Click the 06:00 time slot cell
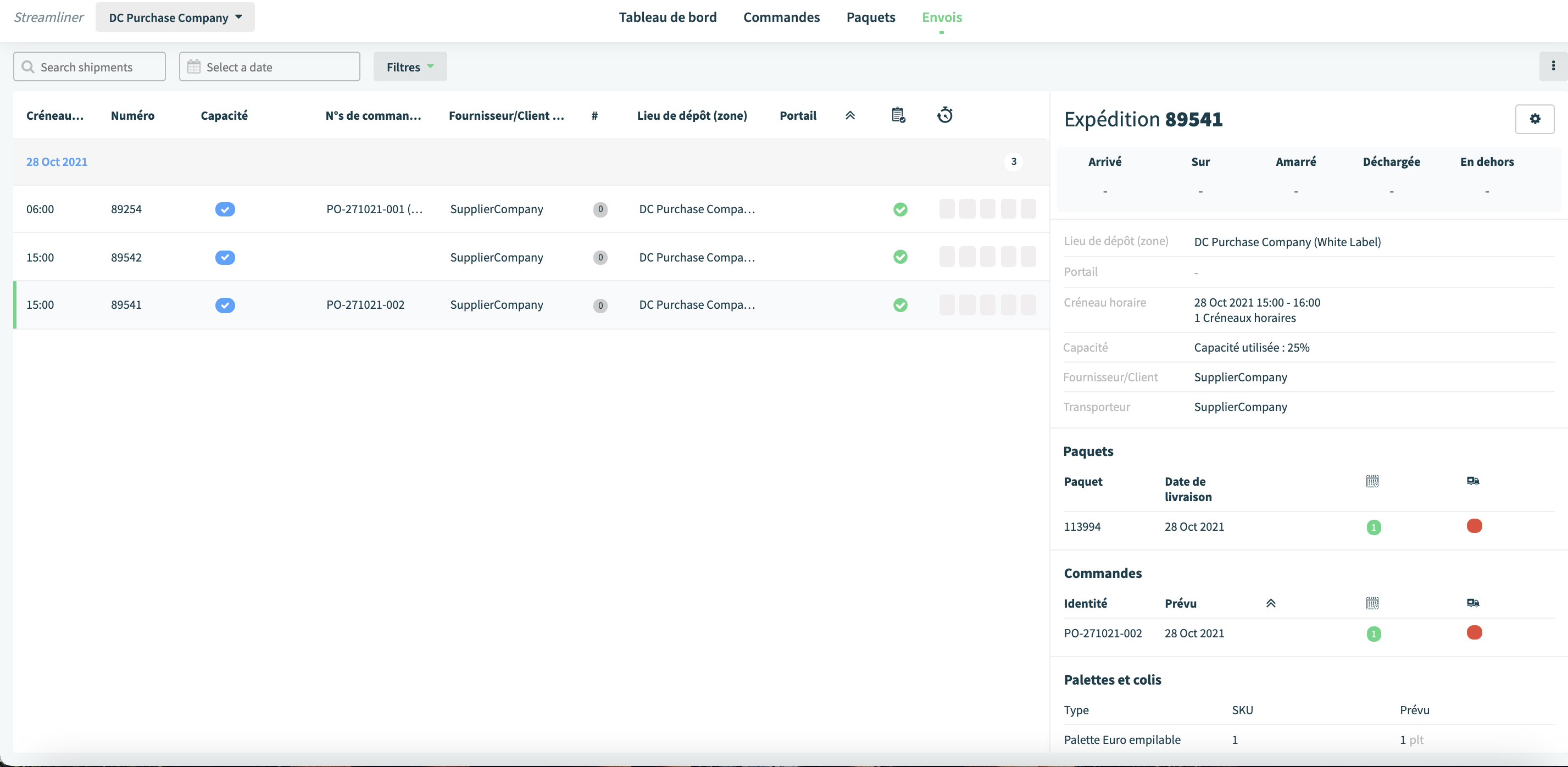 point(40,209)
